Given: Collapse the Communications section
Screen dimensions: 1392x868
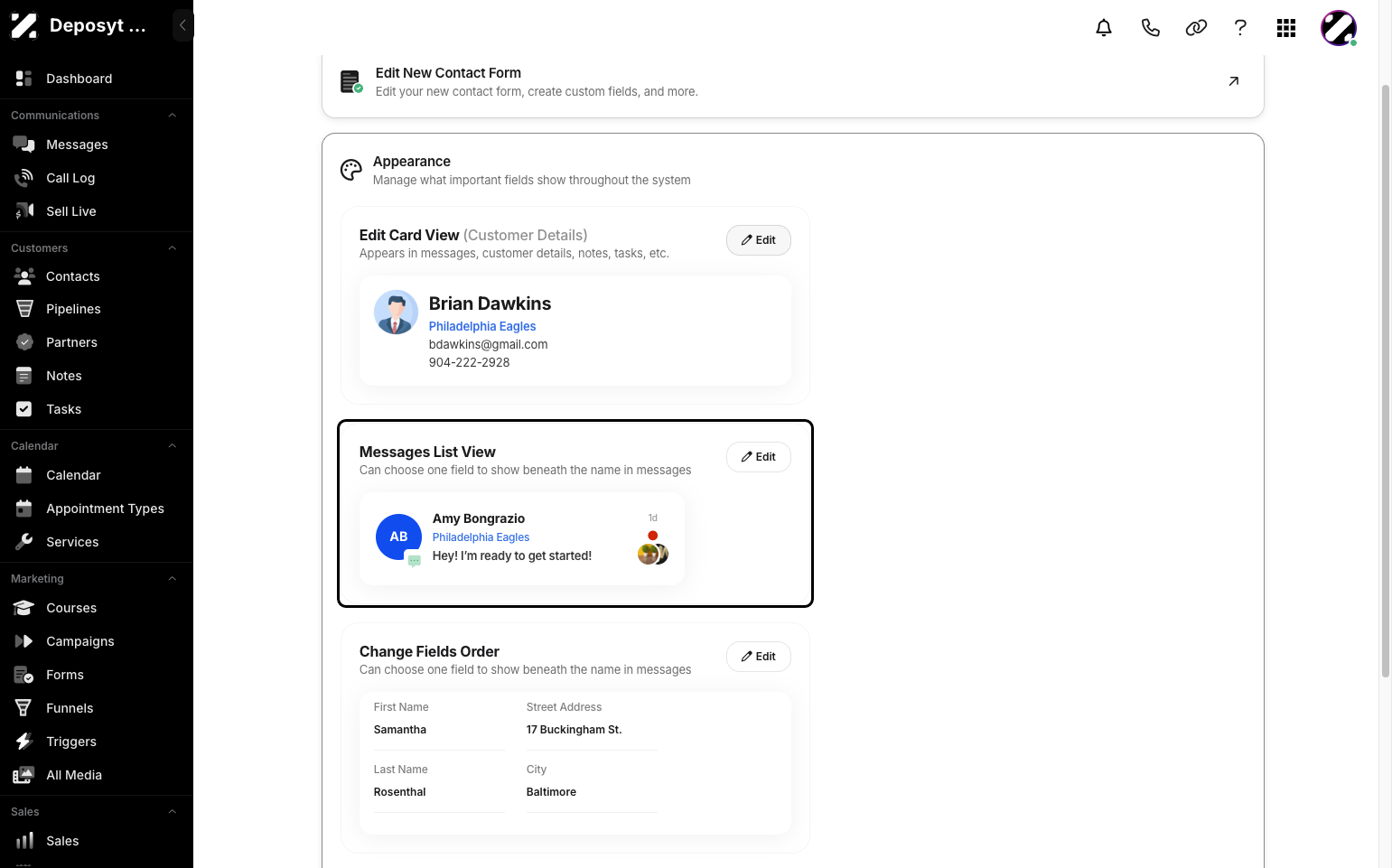Looking at the screenshot, I should [172, 116].
